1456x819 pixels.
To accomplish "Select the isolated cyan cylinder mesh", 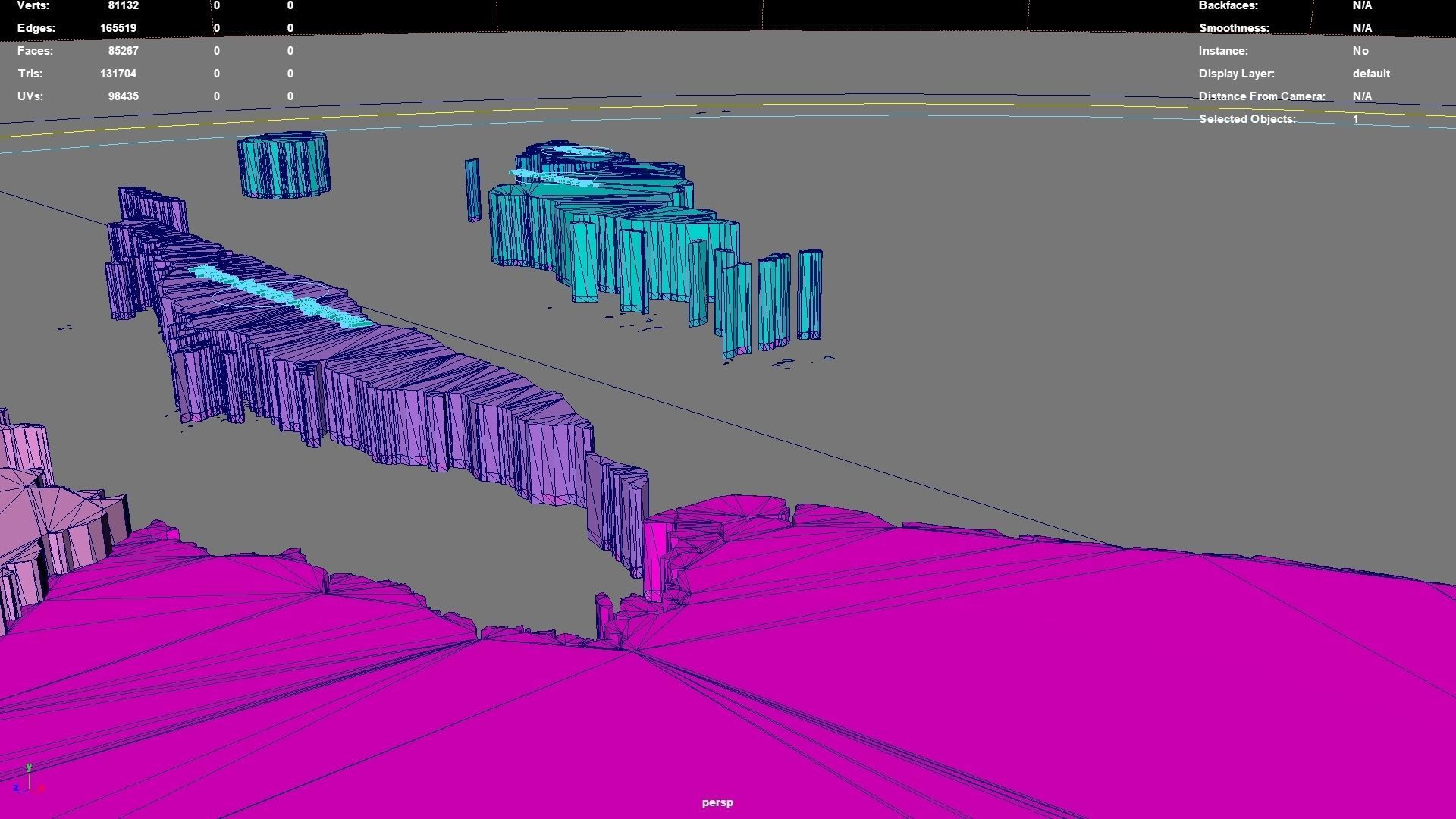I will (284, 167).
